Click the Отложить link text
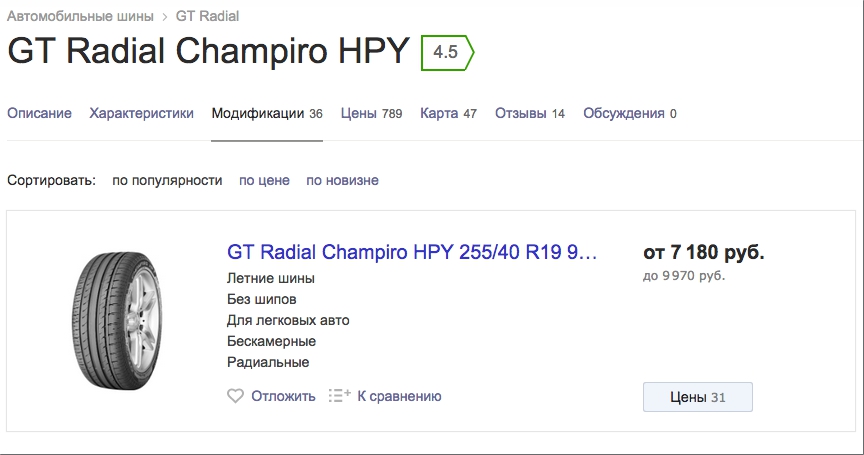 (x=283, y=396)
